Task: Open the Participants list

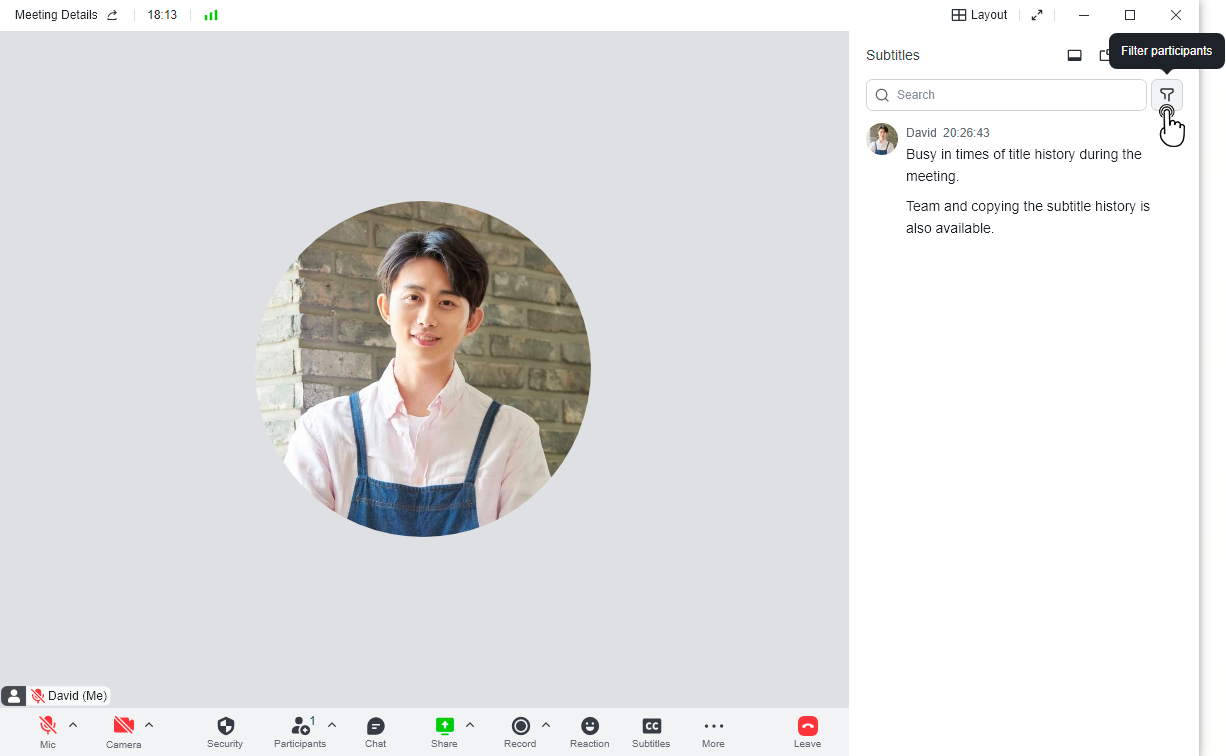Action: tap(299, 727)
